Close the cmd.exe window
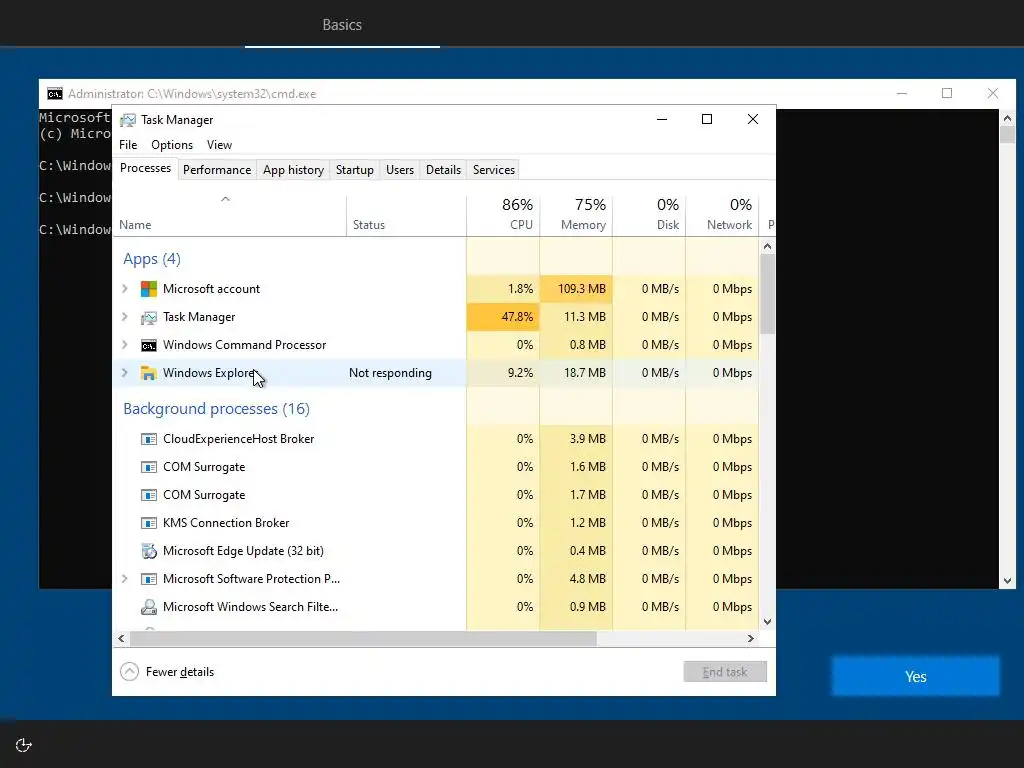 coord(993,93)
